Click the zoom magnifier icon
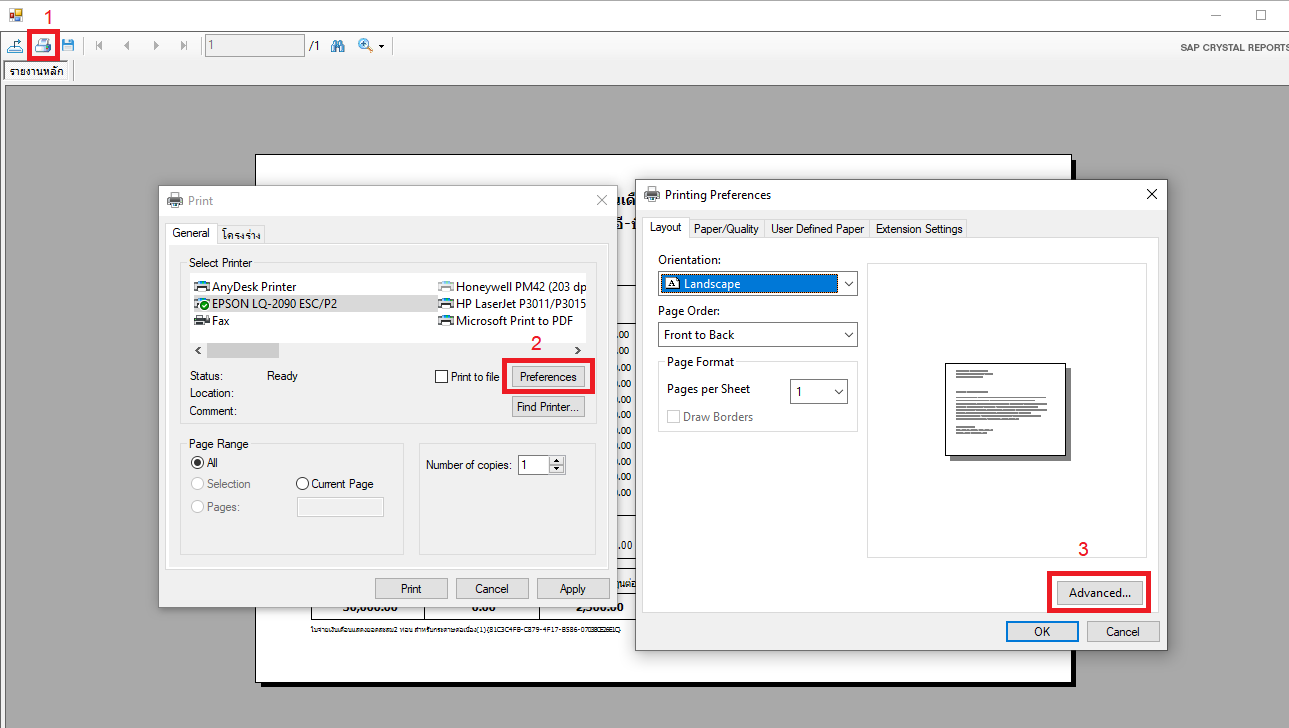This screenshot has height=728, width=1289. coord(365,46)
